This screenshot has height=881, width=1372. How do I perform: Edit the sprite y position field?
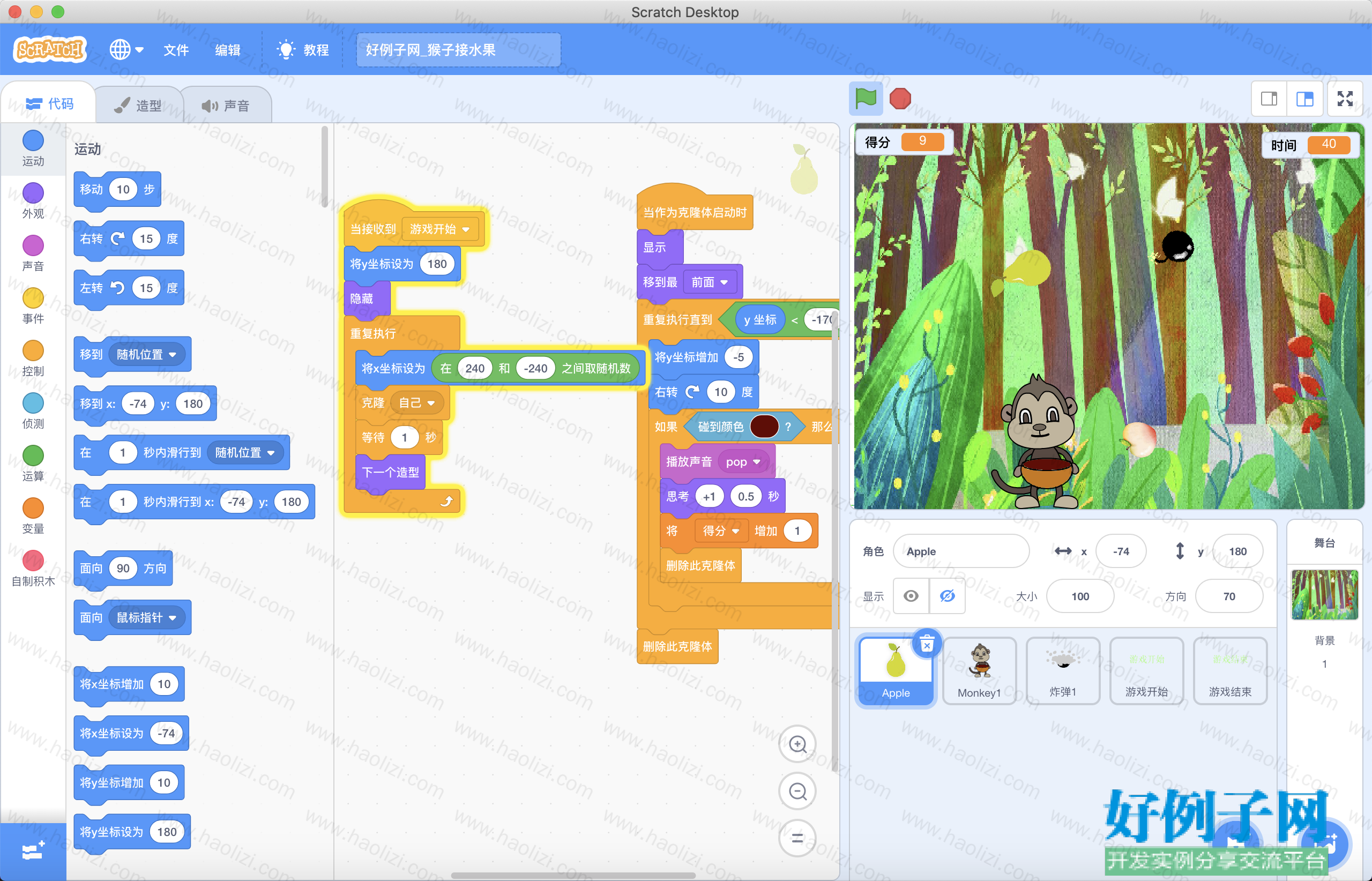1237,551
